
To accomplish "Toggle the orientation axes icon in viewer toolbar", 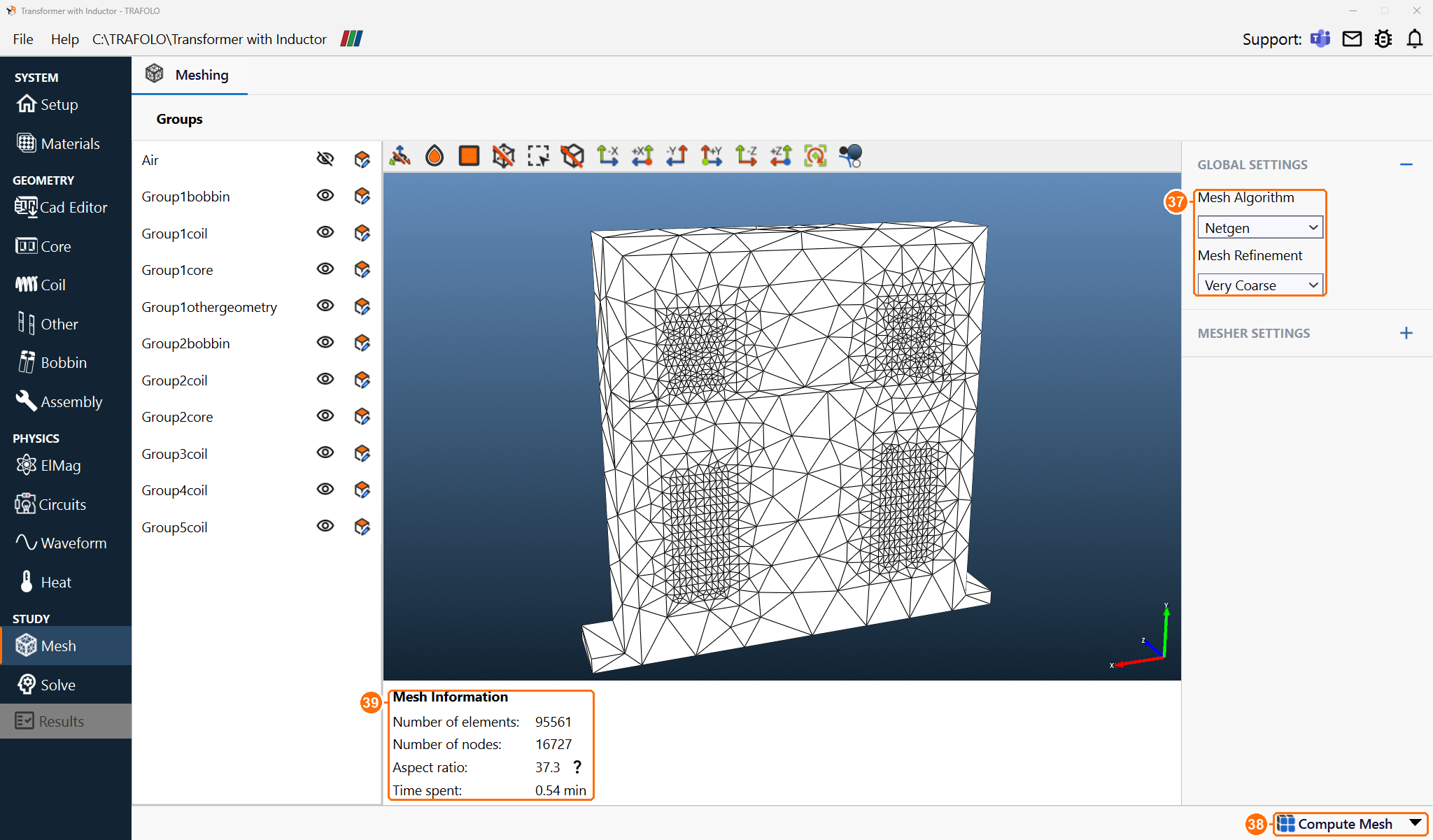I will coord(400,155).
